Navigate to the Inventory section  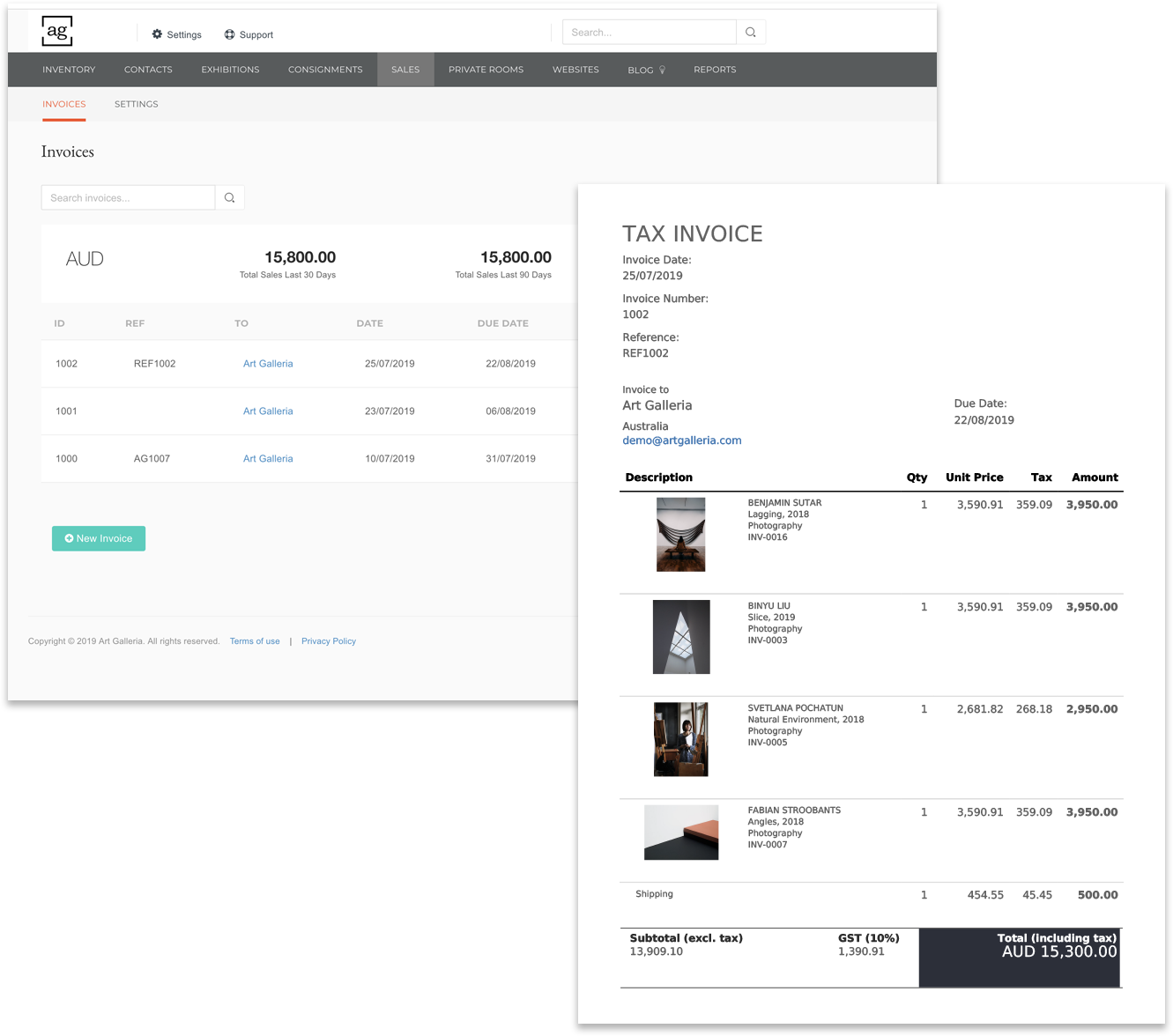tap(69, 69)
